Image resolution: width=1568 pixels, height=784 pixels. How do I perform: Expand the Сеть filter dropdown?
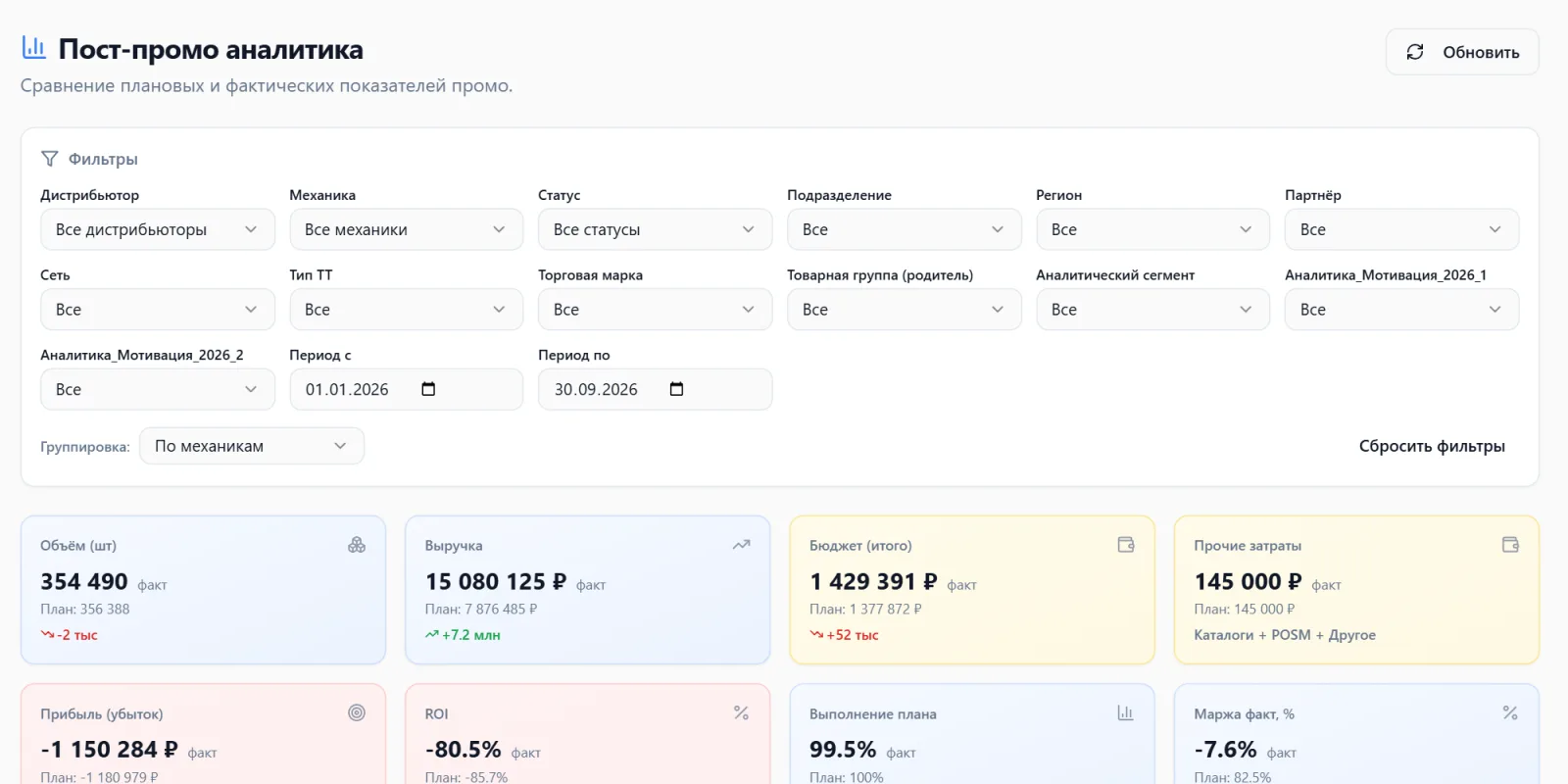(x=158, y=310)
